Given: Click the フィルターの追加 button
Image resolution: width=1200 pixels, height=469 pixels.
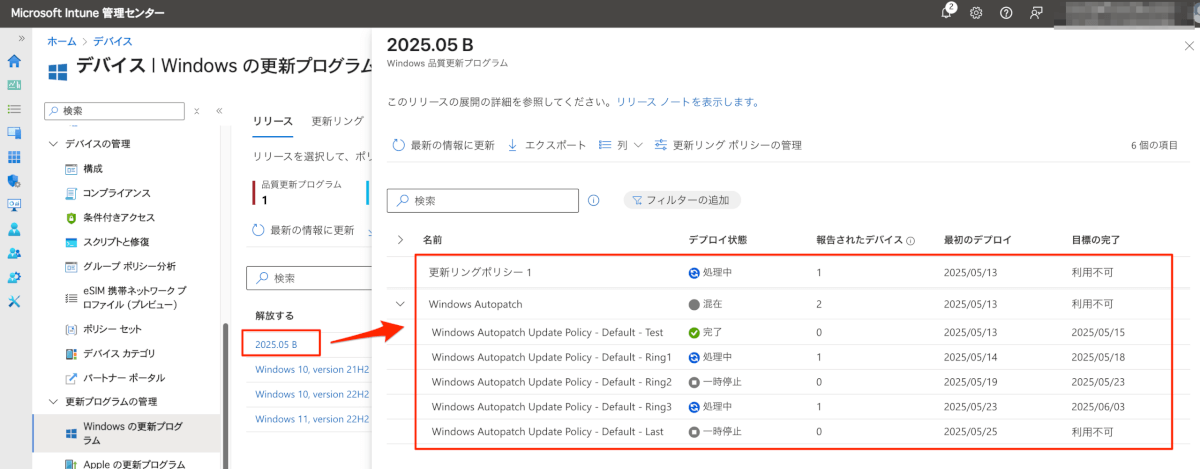Looking at the screenshot, I should [682, 200].
